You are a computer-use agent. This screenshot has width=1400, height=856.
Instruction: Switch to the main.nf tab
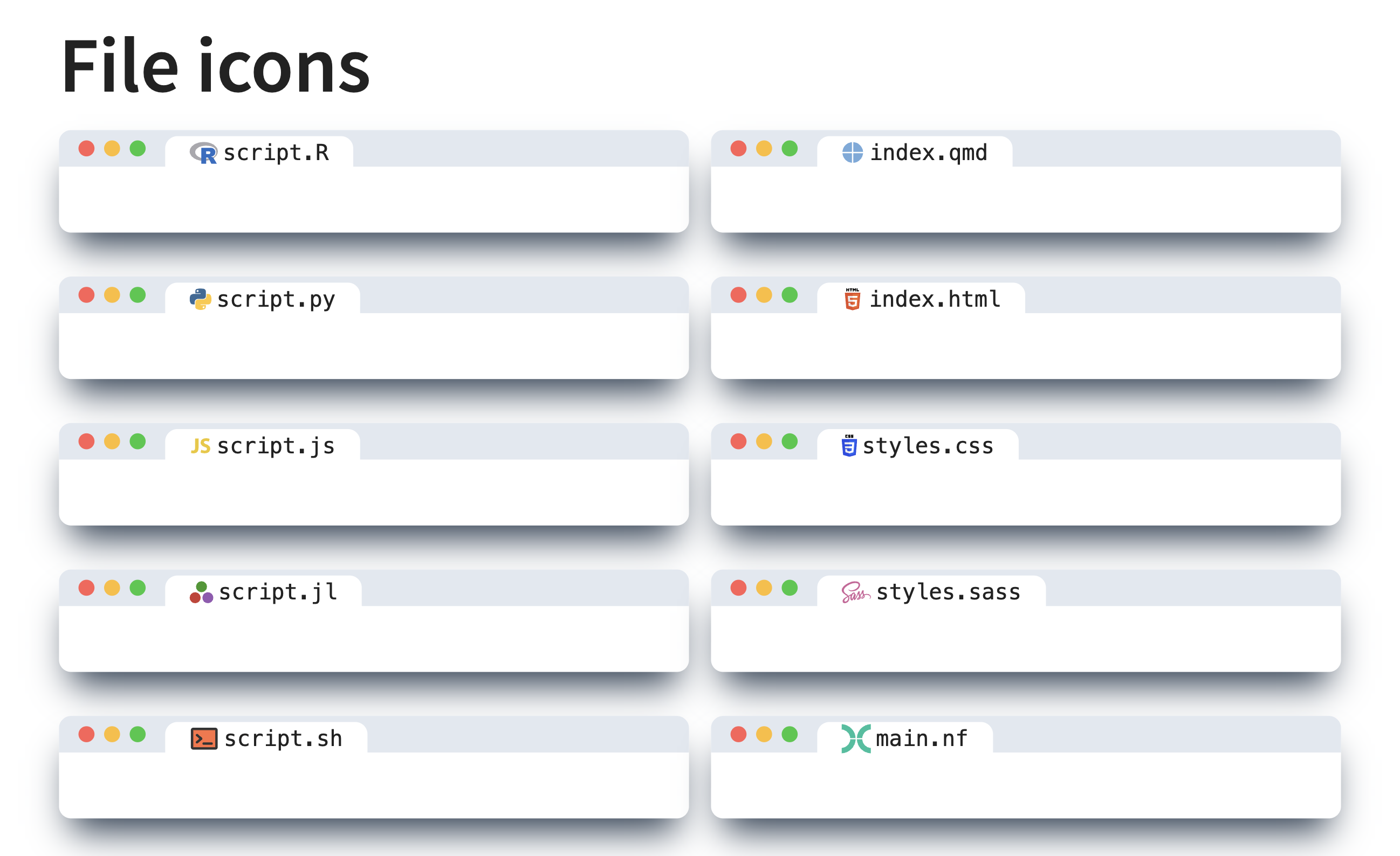[x=921, y=739]
